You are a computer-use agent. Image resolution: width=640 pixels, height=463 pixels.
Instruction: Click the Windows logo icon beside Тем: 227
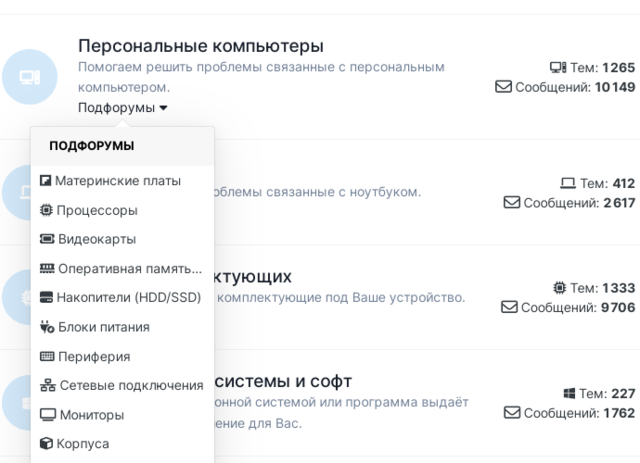click(x=569, y=393)
